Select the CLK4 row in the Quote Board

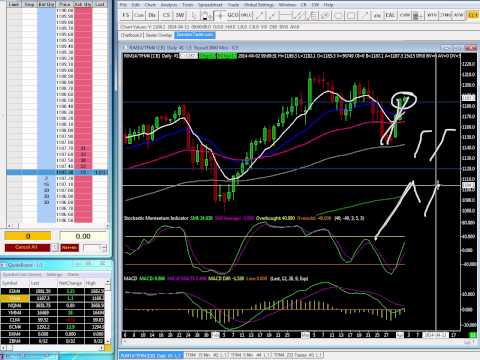(53, 320)
